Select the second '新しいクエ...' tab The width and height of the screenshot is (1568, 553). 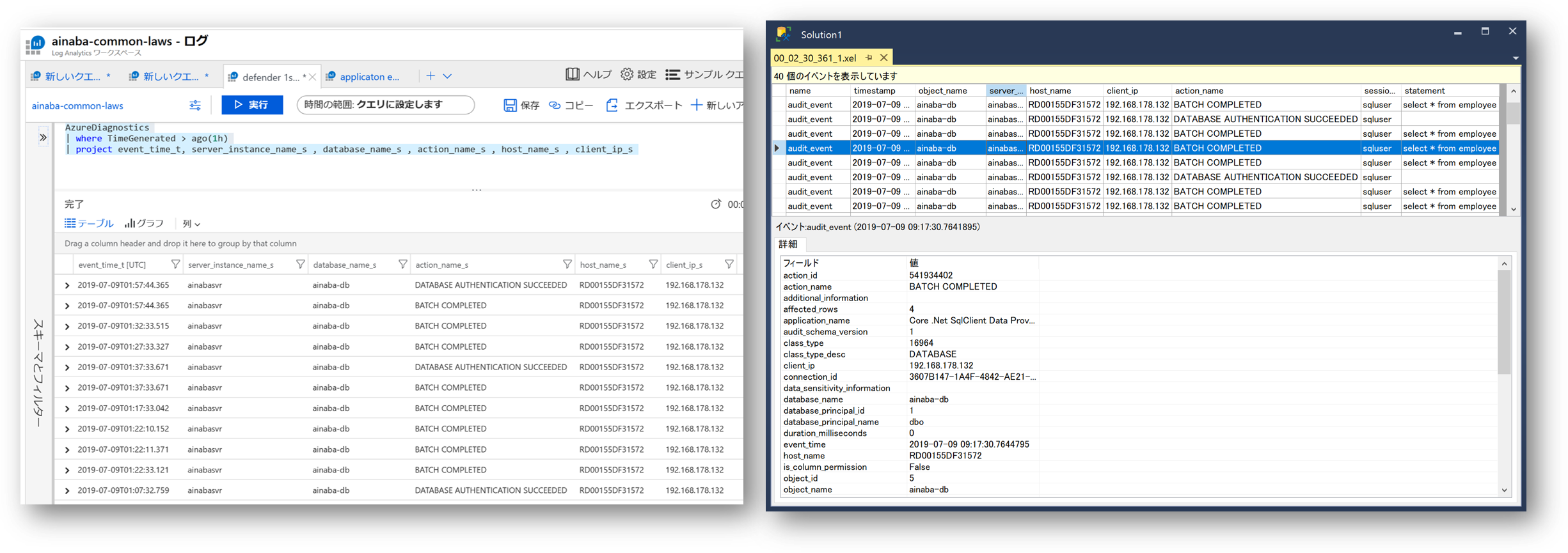(169, 77)
